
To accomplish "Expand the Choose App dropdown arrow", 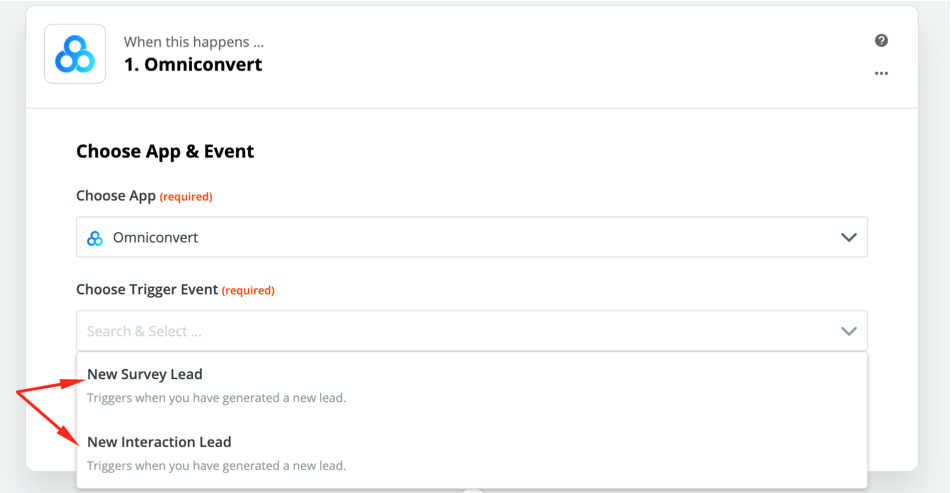I will click(849, 238).
